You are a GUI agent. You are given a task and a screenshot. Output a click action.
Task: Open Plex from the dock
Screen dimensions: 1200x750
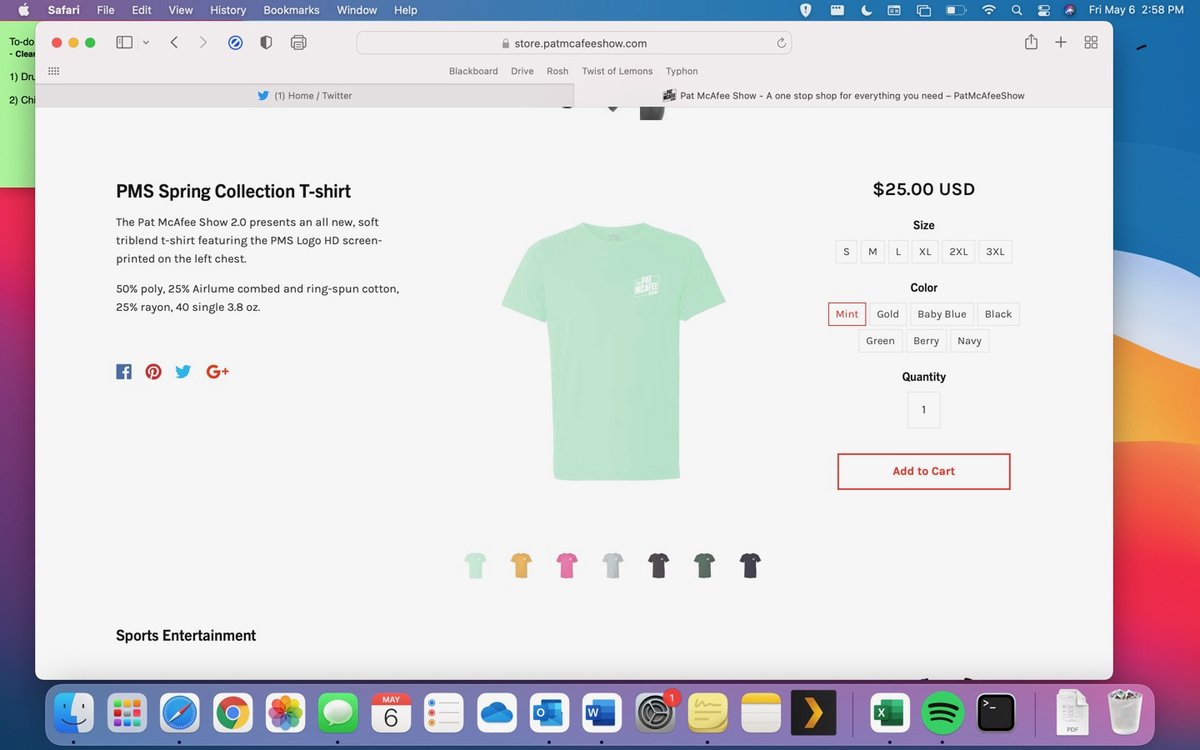coord(813,713)
